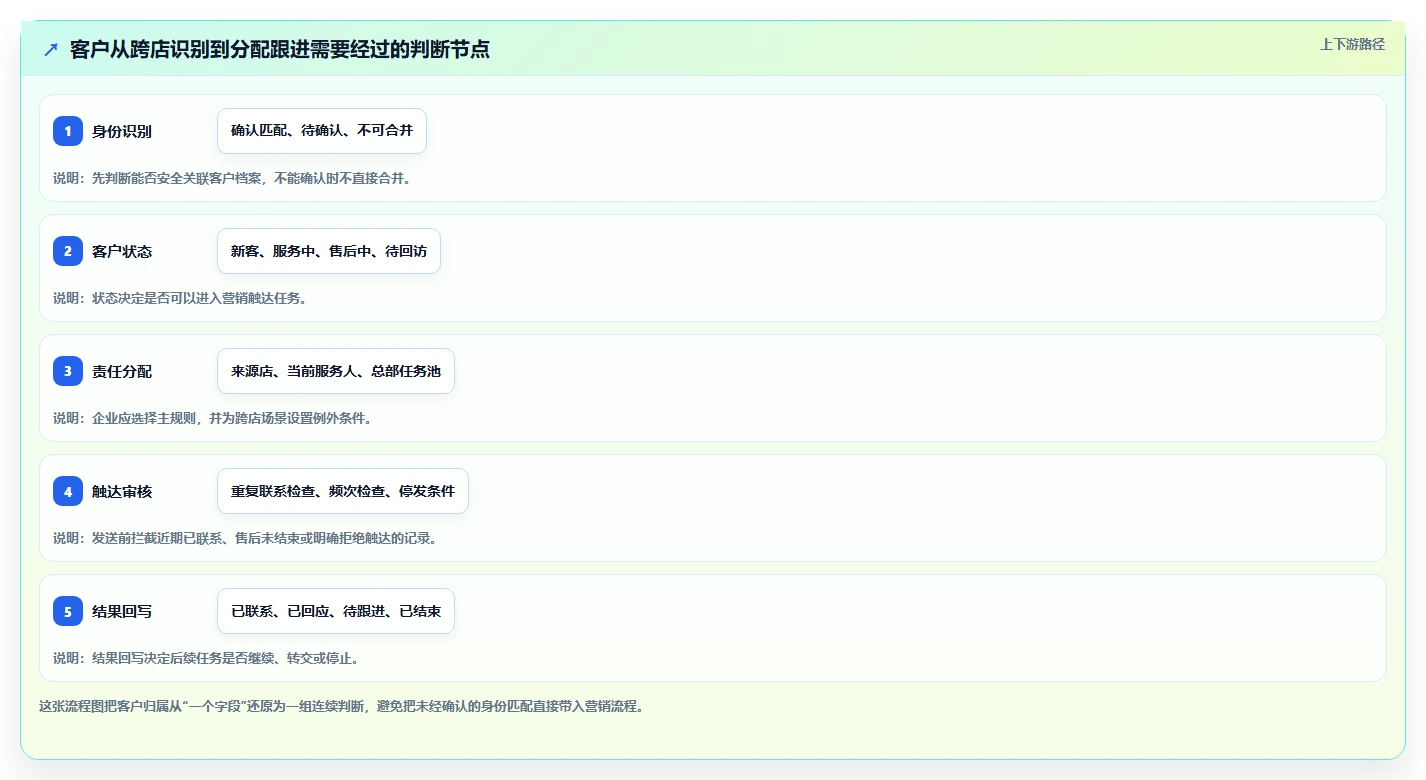Click the note starting 说明：先判断能否安全关联客户档案
Image resolution: width=1426 pixels, height=780 pixels.
(x=232, y=178)
